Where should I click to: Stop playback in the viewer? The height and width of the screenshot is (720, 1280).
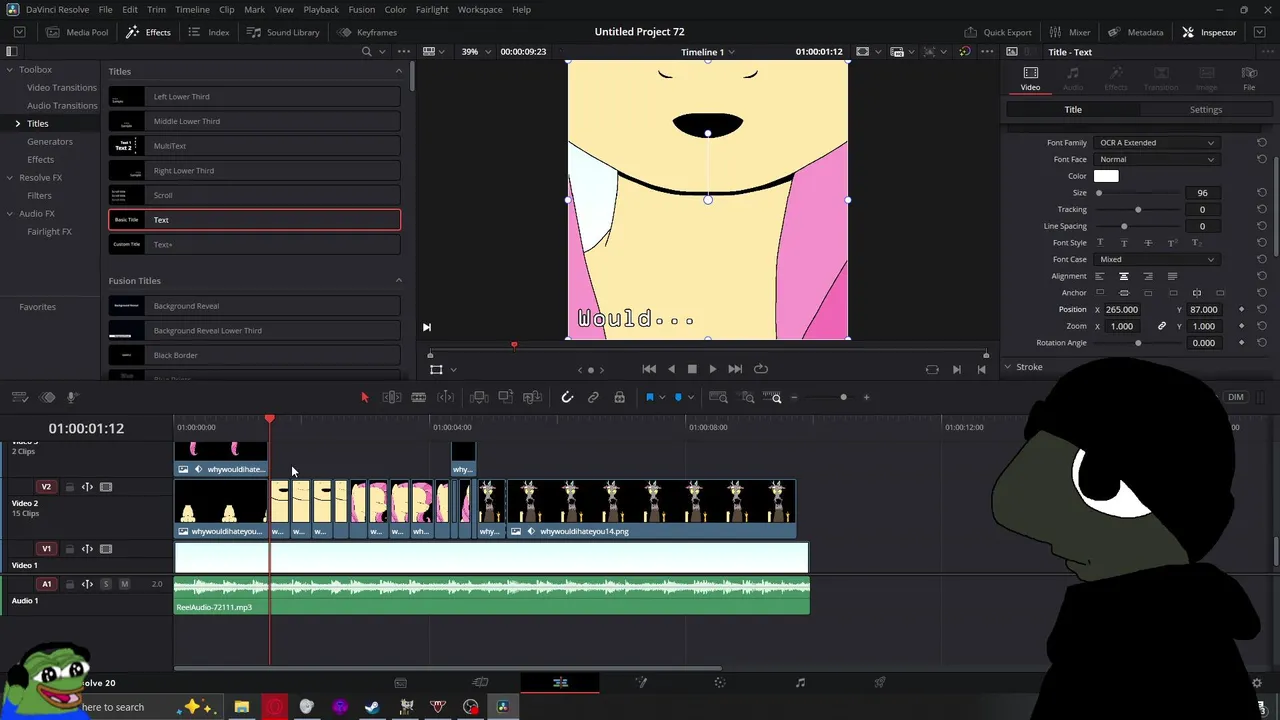tap(691, 369)
